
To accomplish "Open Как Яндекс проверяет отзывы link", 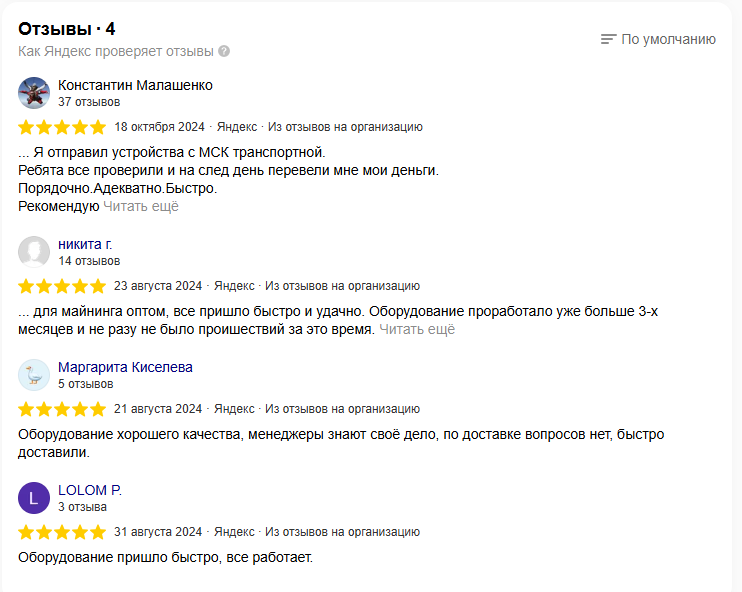I will coord(116,51).
